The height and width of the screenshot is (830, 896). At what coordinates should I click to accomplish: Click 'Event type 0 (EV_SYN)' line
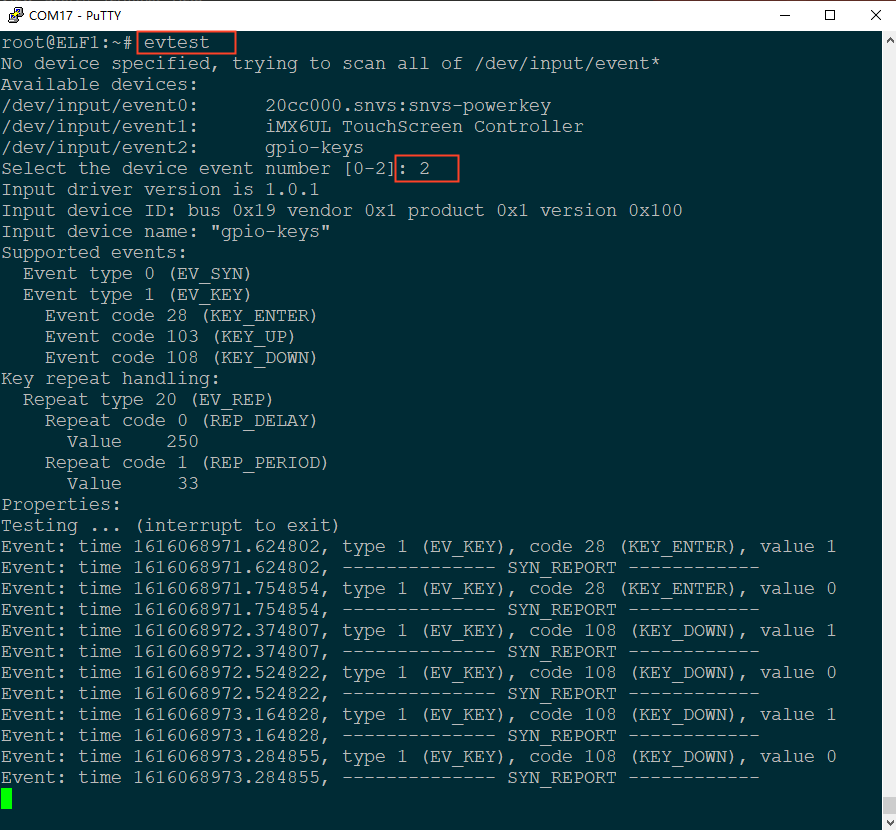click(x=137, y=274)
